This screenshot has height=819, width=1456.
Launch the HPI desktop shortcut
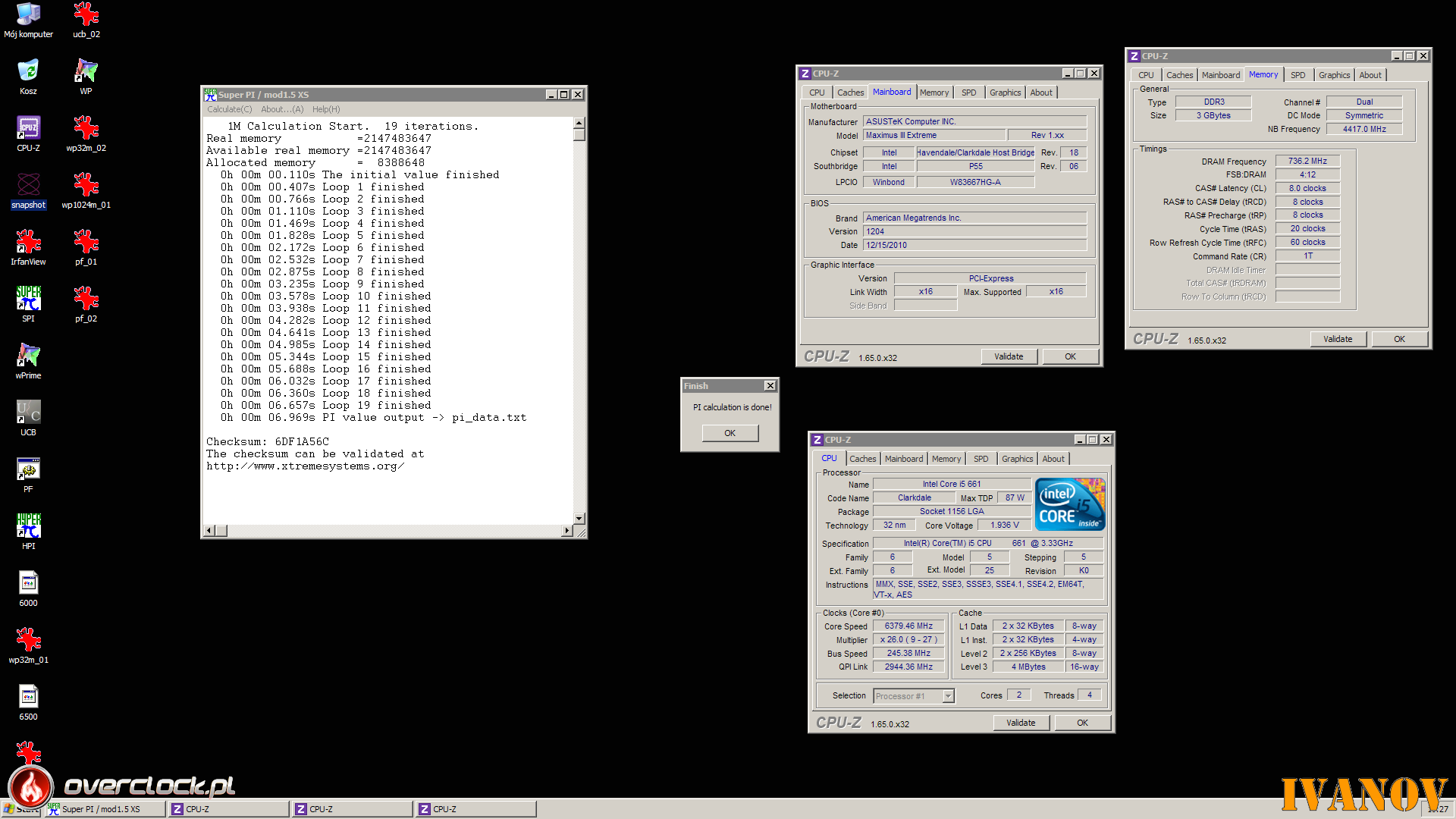[28, 532]
